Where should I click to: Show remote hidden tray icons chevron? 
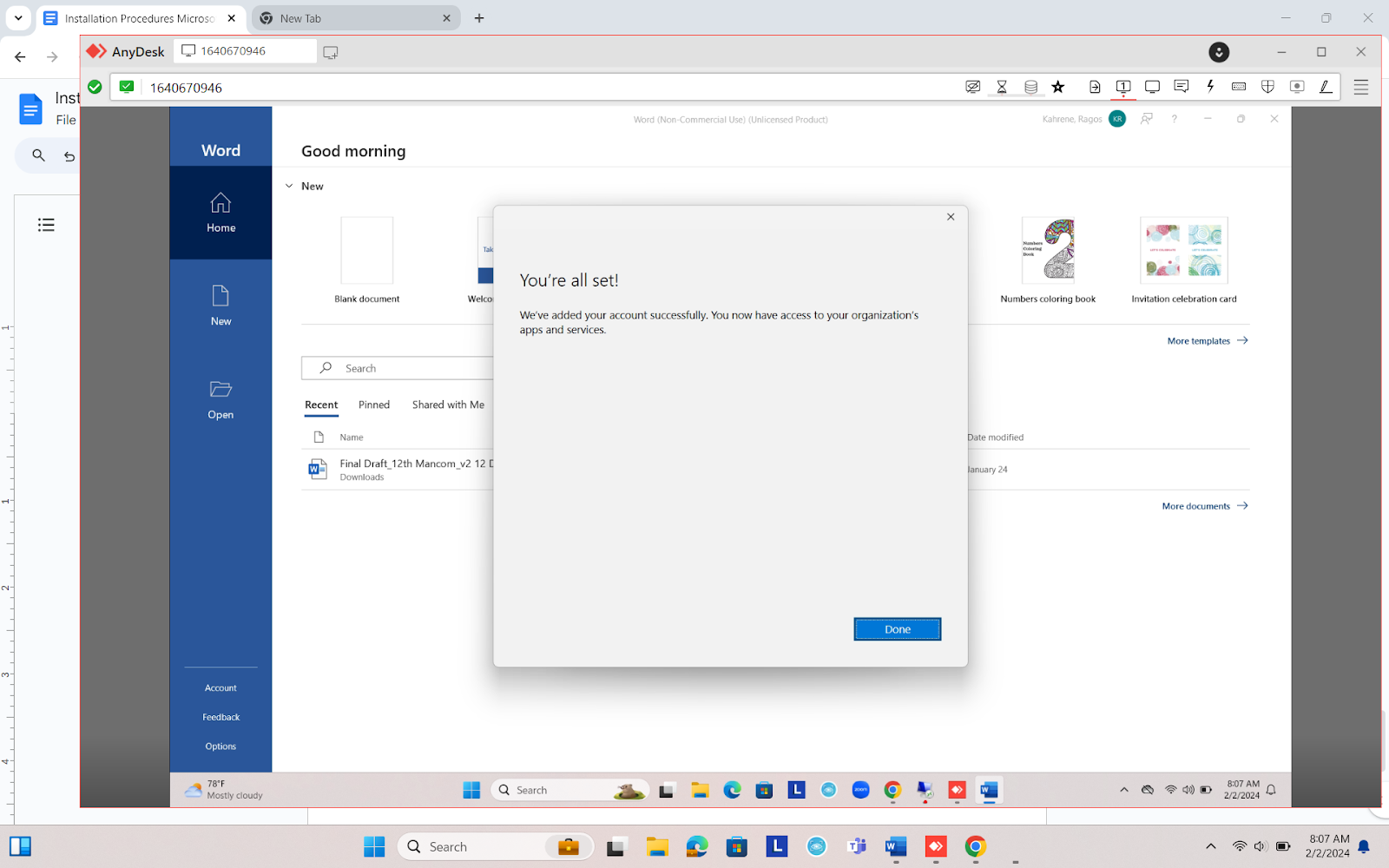[x=1124, y=790]
